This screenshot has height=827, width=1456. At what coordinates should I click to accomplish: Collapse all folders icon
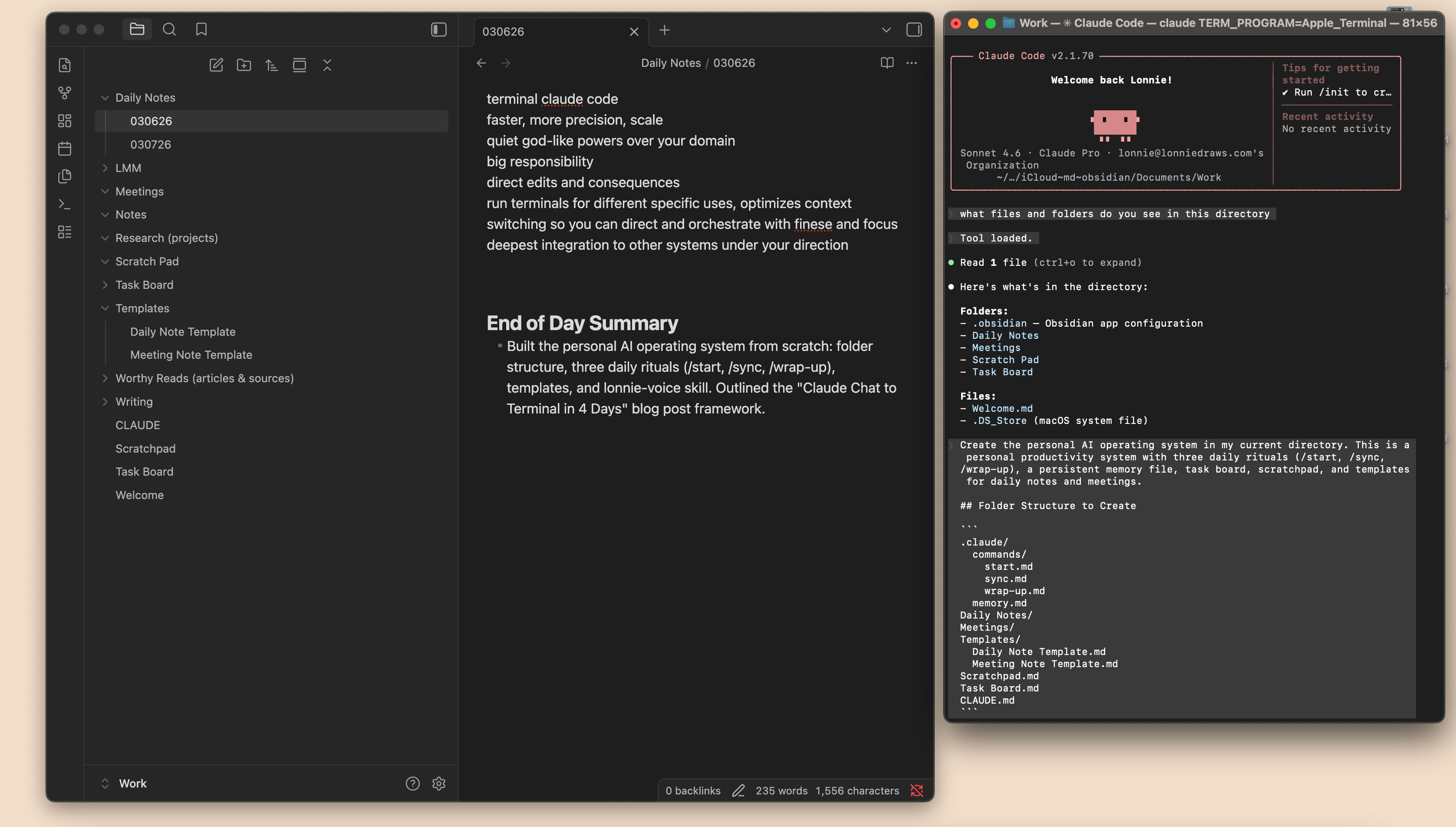(327, 65)
